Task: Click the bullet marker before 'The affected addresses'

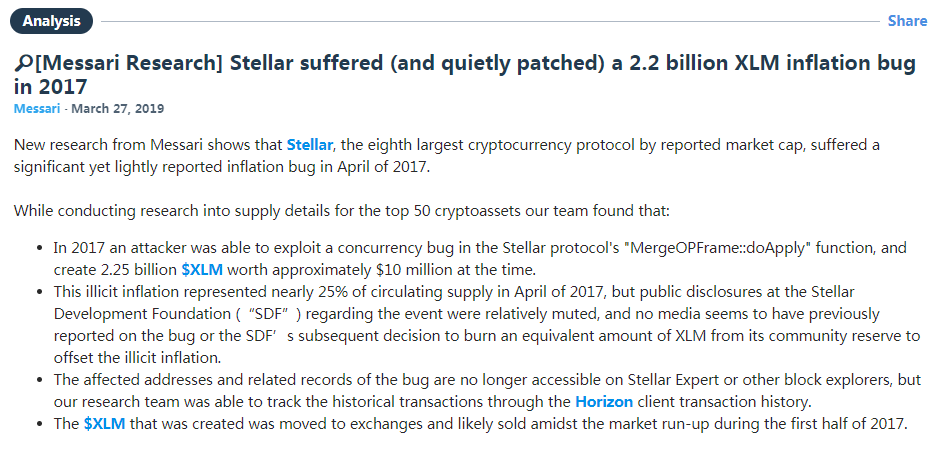Action: point(40,380)
